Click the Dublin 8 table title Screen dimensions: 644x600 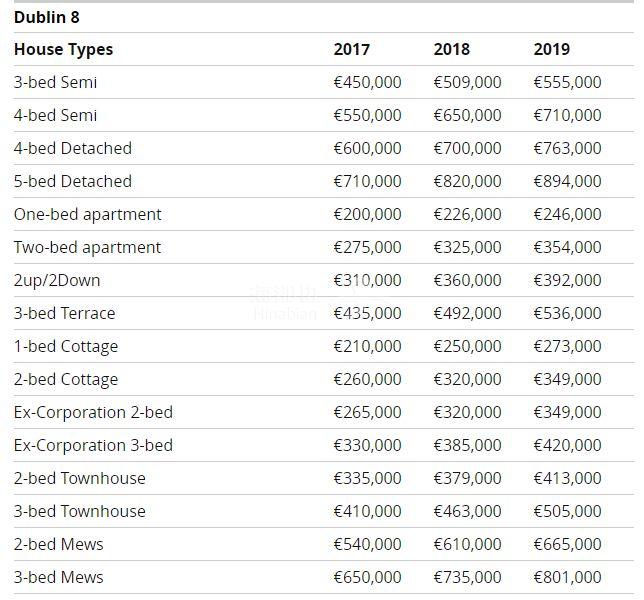click(46, 17)
